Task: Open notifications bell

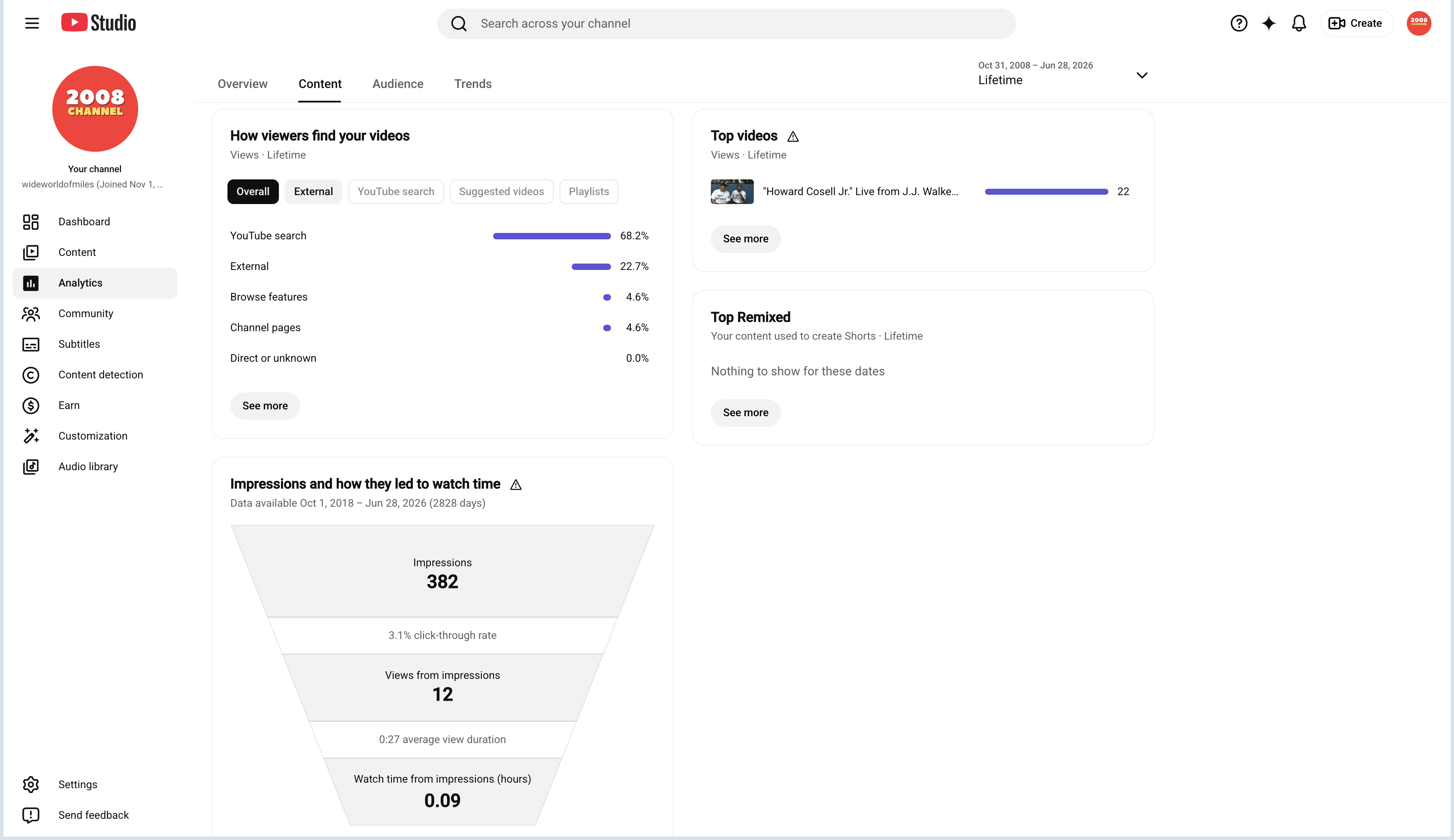Action: tap(1298, 23)
